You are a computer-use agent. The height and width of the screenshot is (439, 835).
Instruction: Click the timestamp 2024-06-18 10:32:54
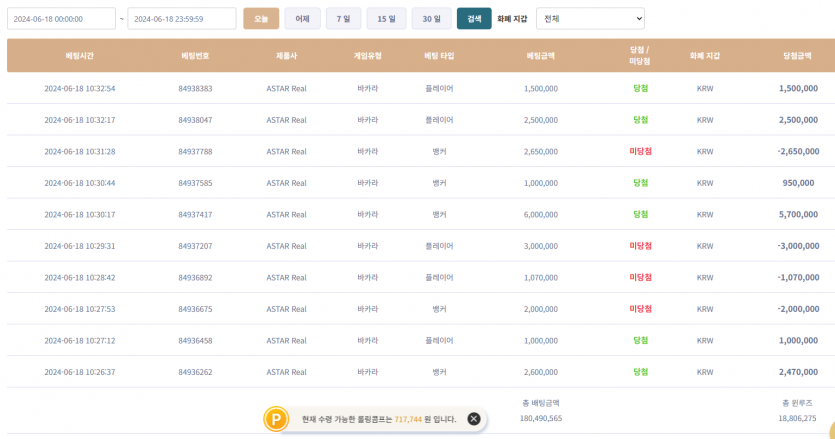click(x=79, y=88)
